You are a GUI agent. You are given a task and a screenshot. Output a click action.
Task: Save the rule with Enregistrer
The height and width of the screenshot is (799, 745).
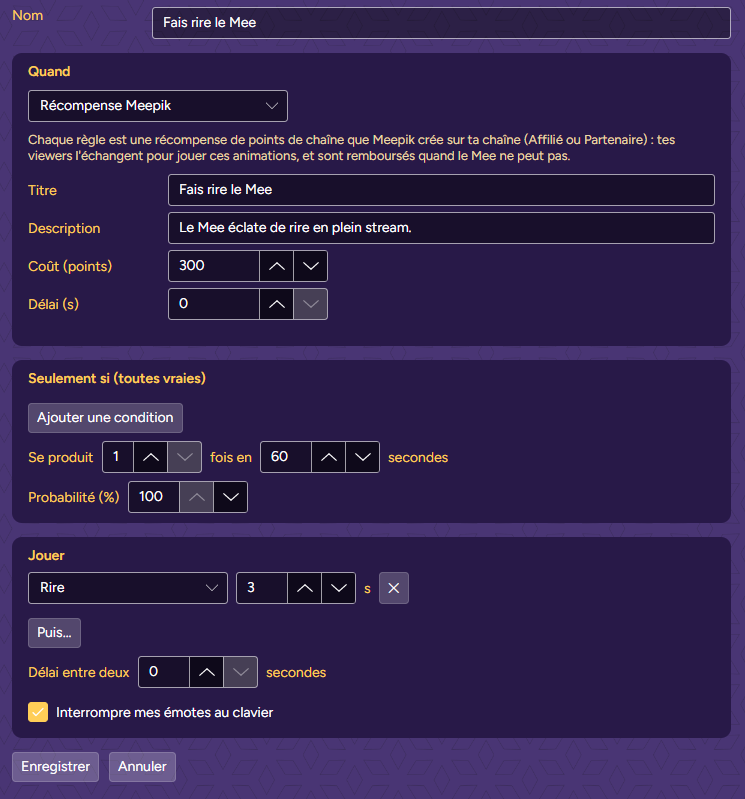point(56,767)
